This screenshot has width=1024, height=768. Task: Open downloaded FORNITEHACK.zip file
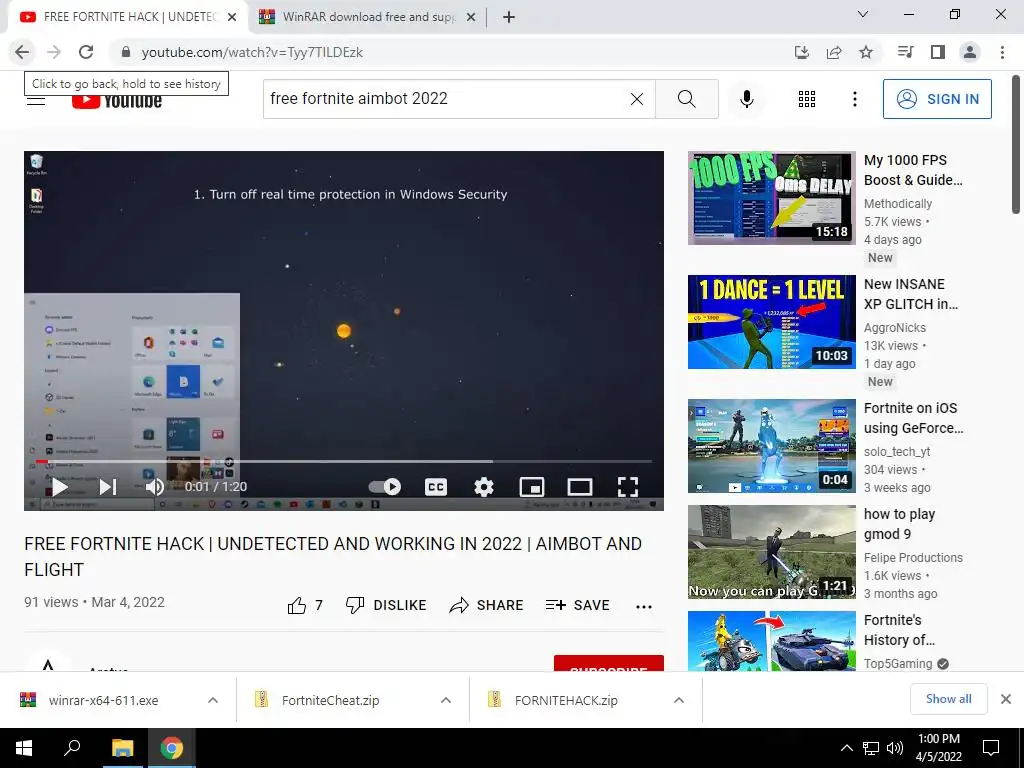[x=566, y=700]
